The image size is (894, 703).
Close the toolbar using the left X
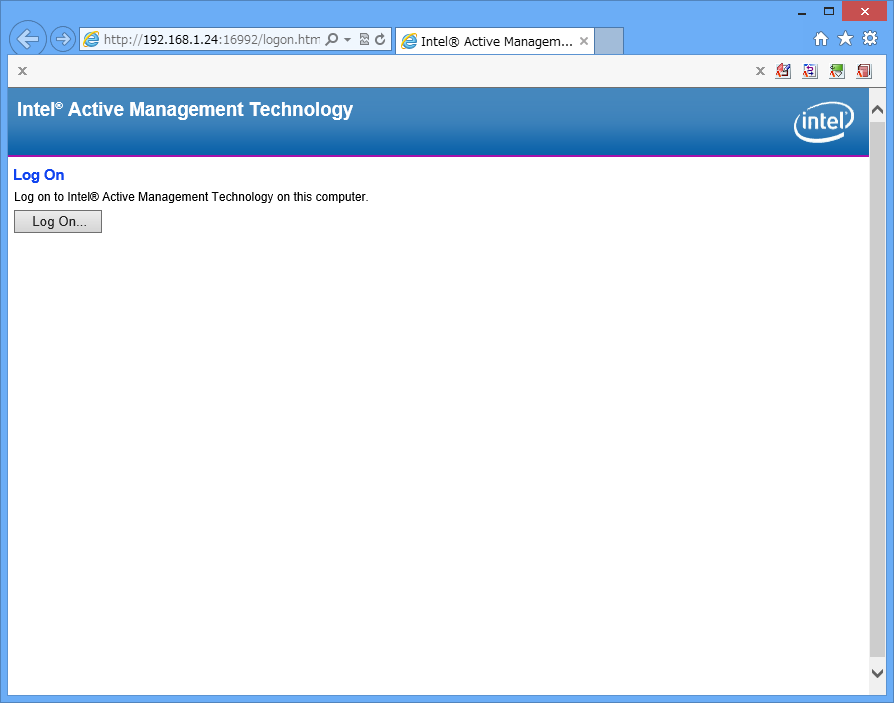tap(22, 71)
